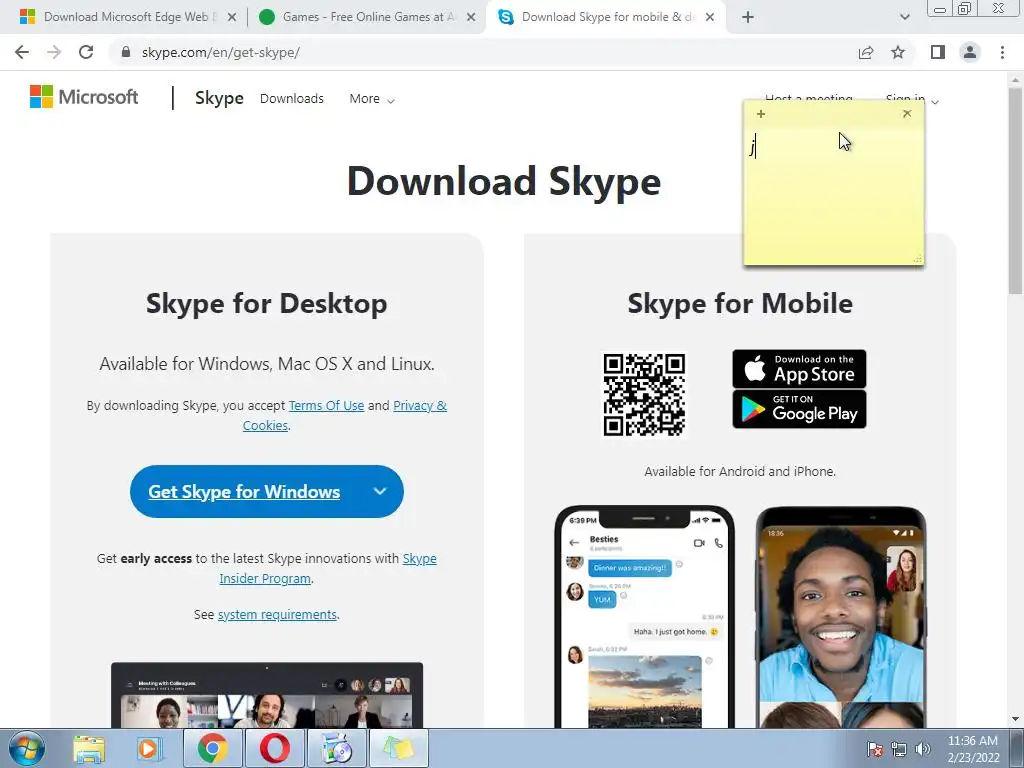Open the system requirements link
This screenshot has height=768, width=1024.
tap(278, 615)
